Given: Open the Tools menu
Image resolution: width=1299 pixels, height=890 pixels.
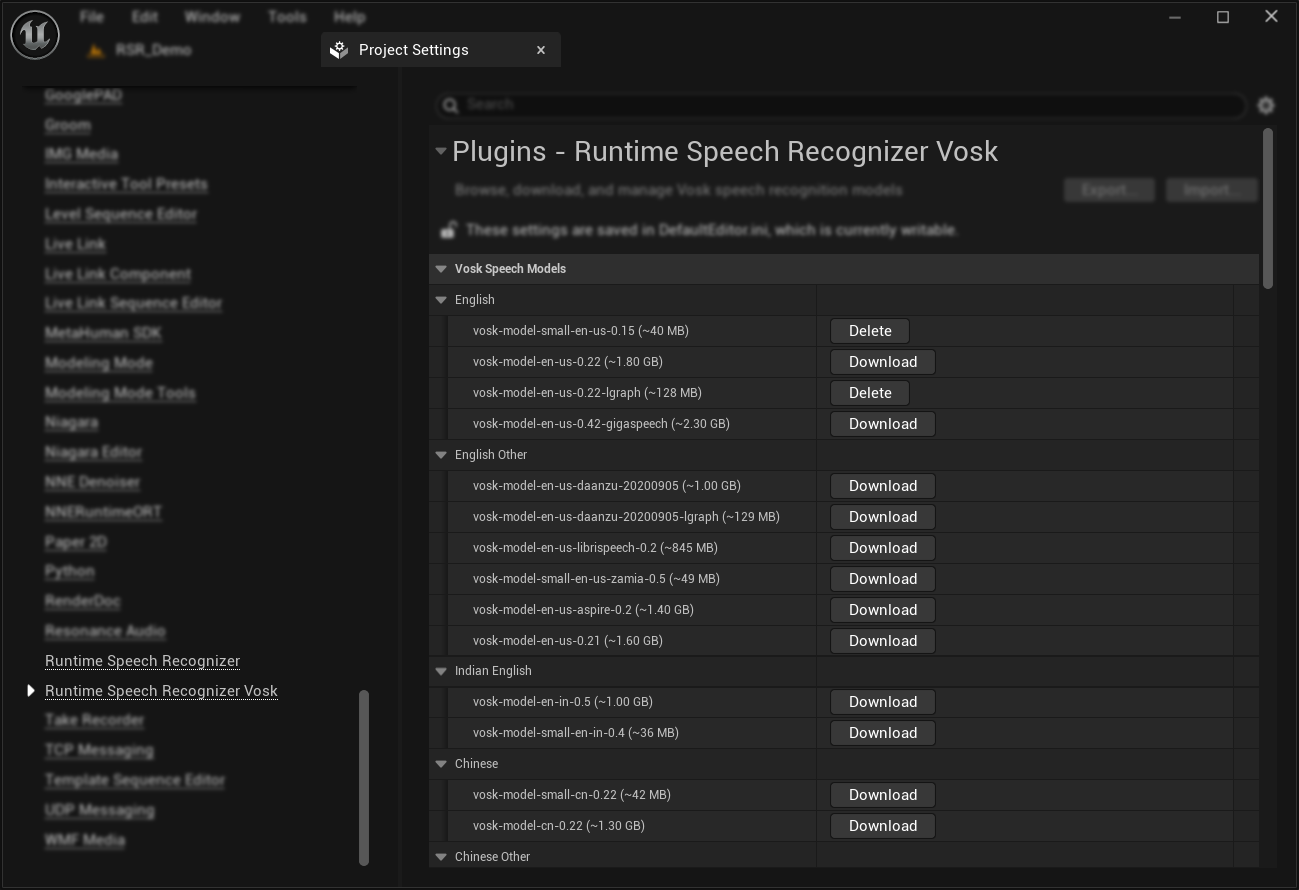Looking at the screenshot, I should (x=287, y=17).
